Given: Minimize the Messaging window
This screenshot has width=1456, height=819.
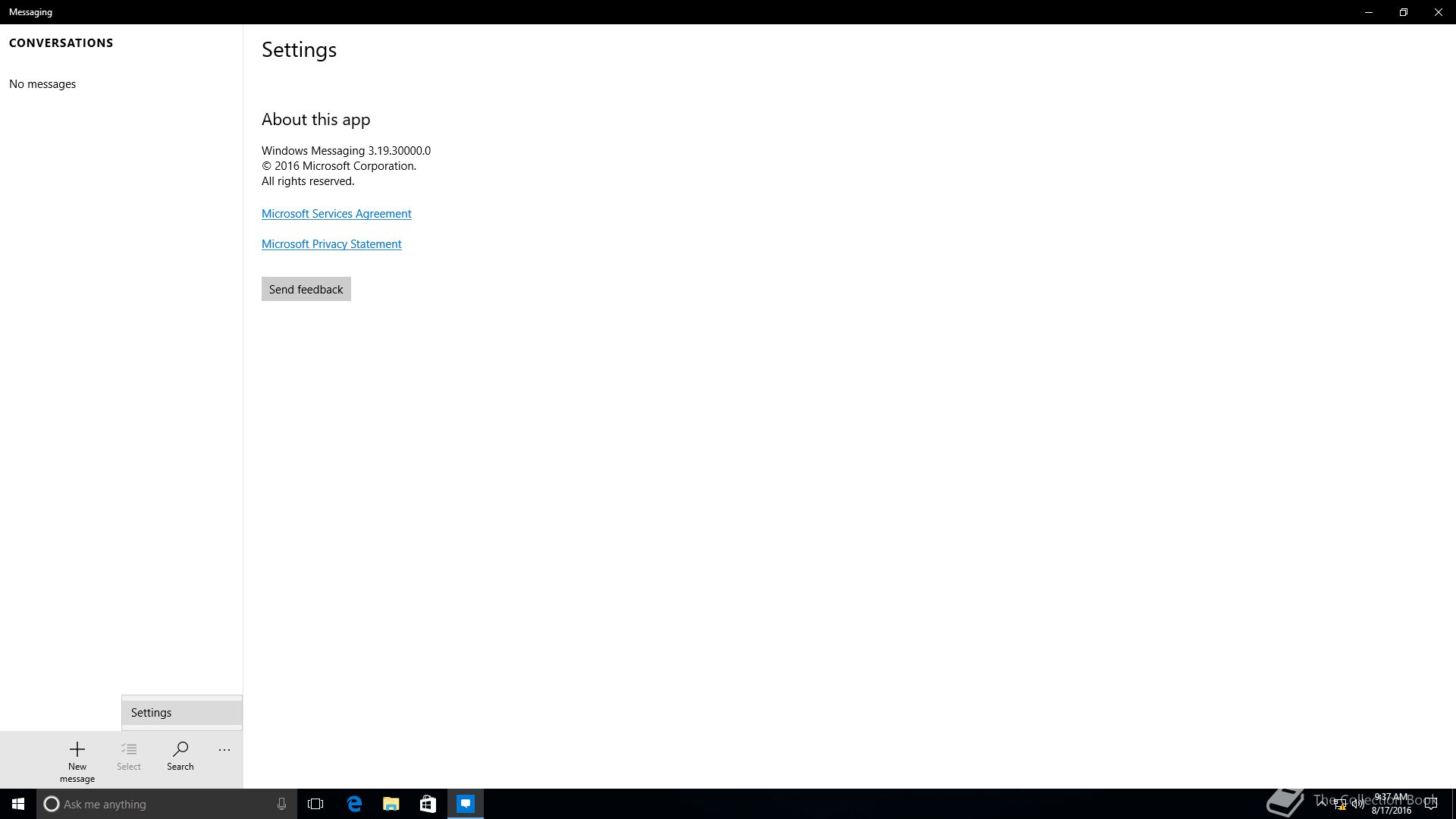Looking at the screenshot, I should (1369, 12).
